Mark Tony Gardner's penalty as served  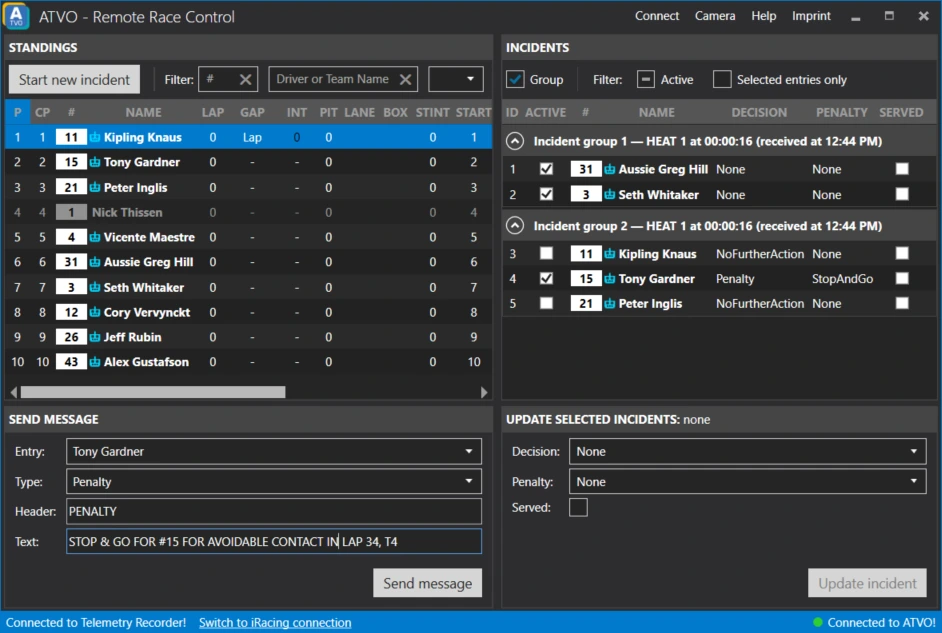(901, 278)
